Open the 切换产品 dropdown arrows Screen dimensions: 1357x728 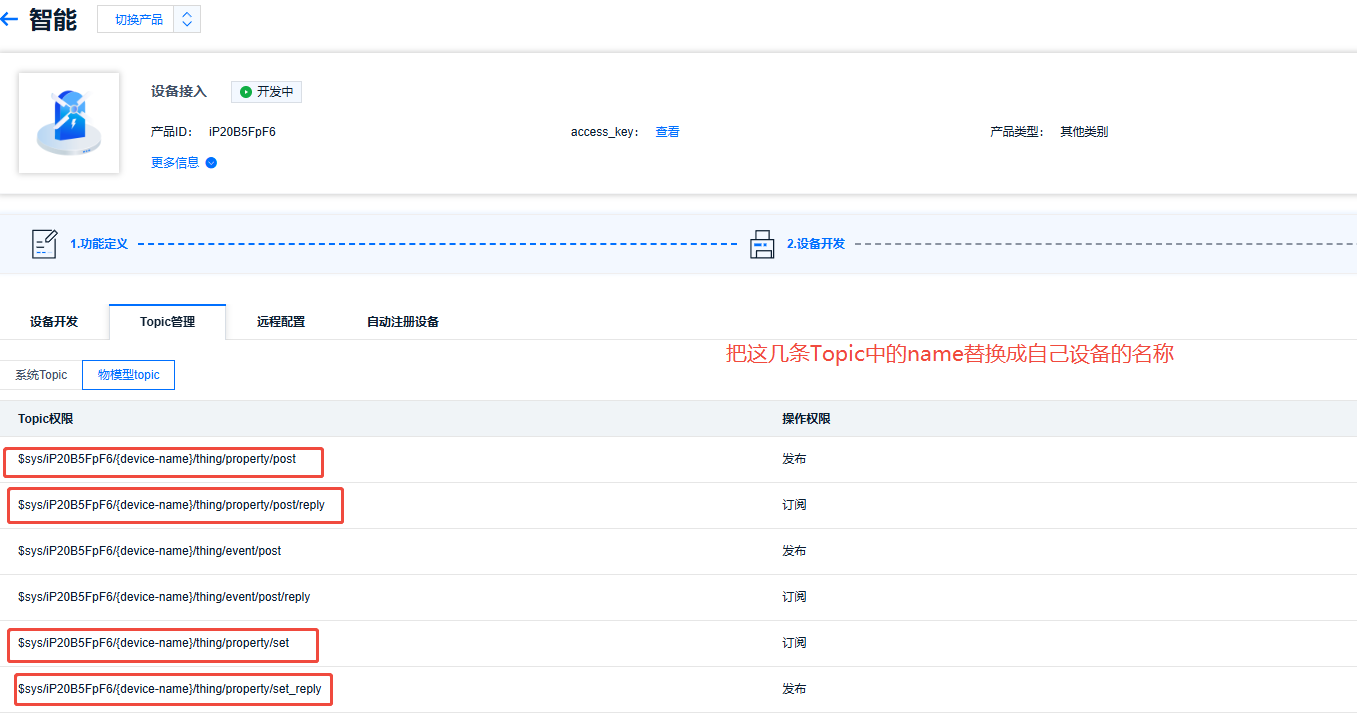[x=187, y=19]
